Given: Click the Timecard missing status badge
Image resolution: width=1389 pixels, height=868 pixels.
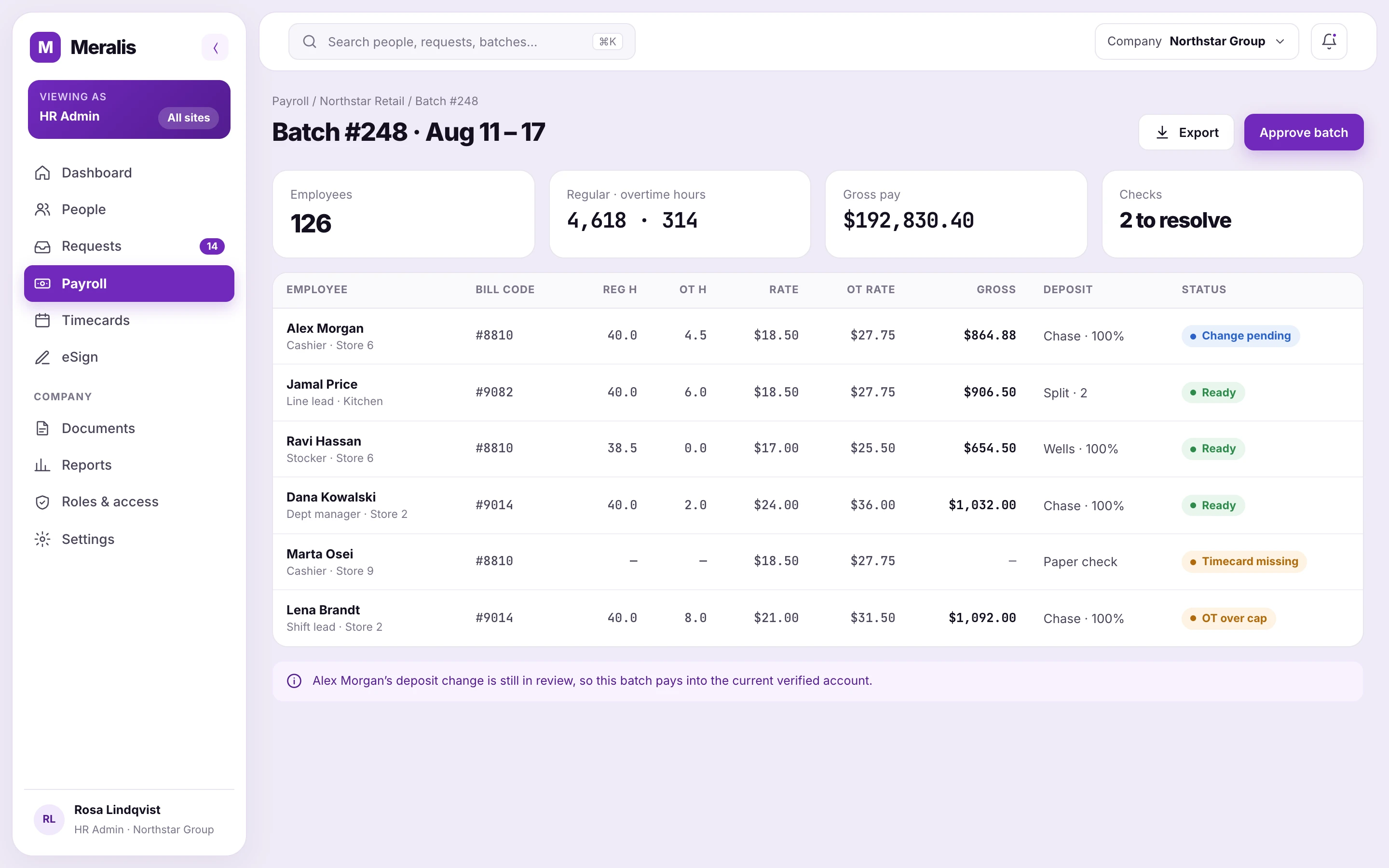Looking at the screenshot, I should pyautogui.click(x=1244, y=561).
